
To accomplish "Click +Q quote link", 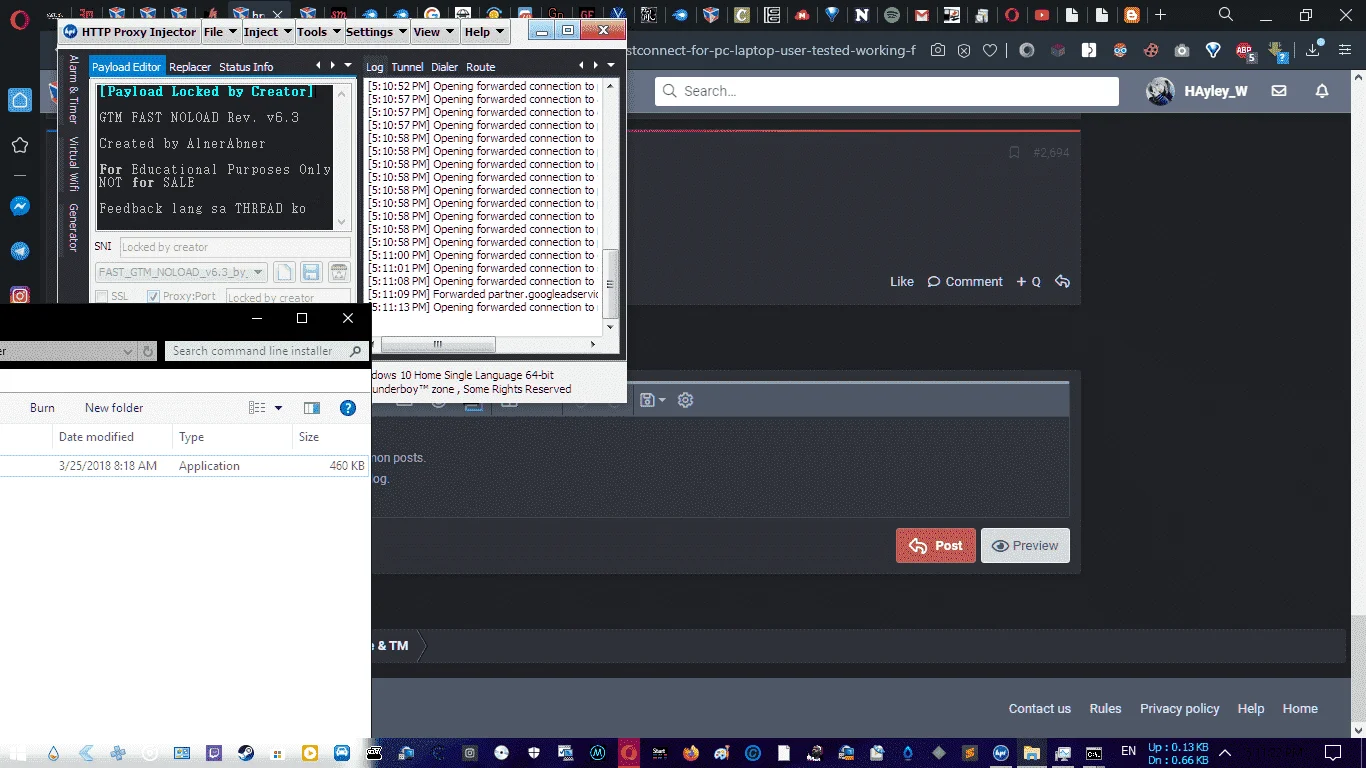I will tap(1029, 282).
